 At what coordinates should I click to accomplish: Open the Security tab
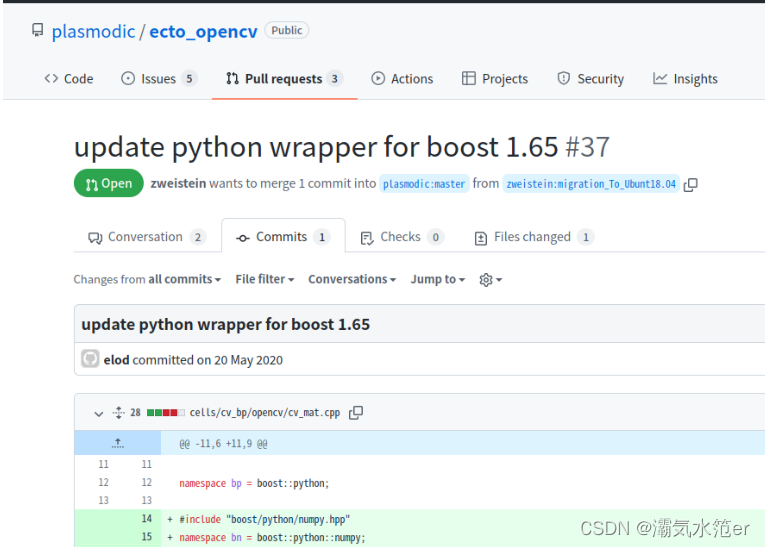pyautogui.click(x=590, y=79)
